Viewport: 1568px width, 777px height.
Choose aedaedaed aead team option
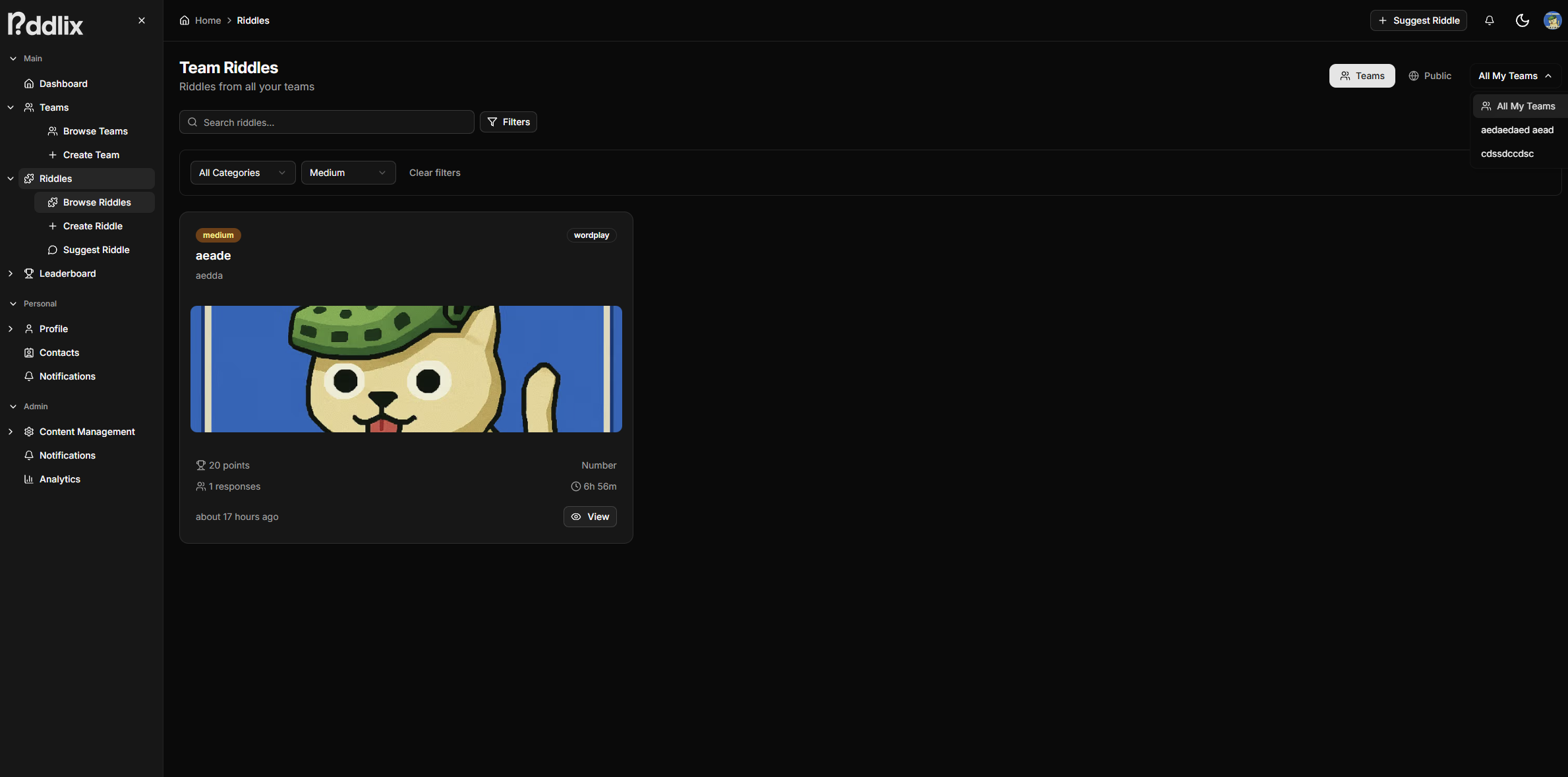pos(1517,130)
